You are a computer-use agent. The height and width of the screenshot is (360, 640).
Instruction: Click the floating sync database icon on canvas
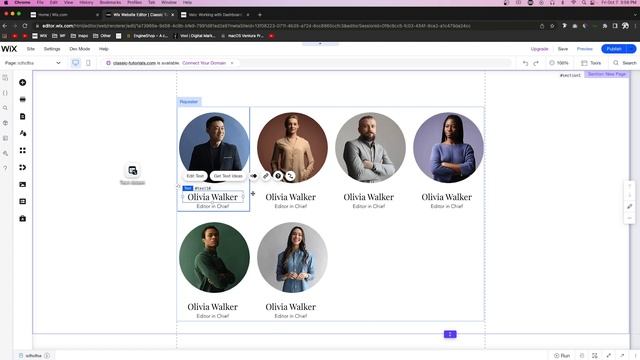point(132,171)
